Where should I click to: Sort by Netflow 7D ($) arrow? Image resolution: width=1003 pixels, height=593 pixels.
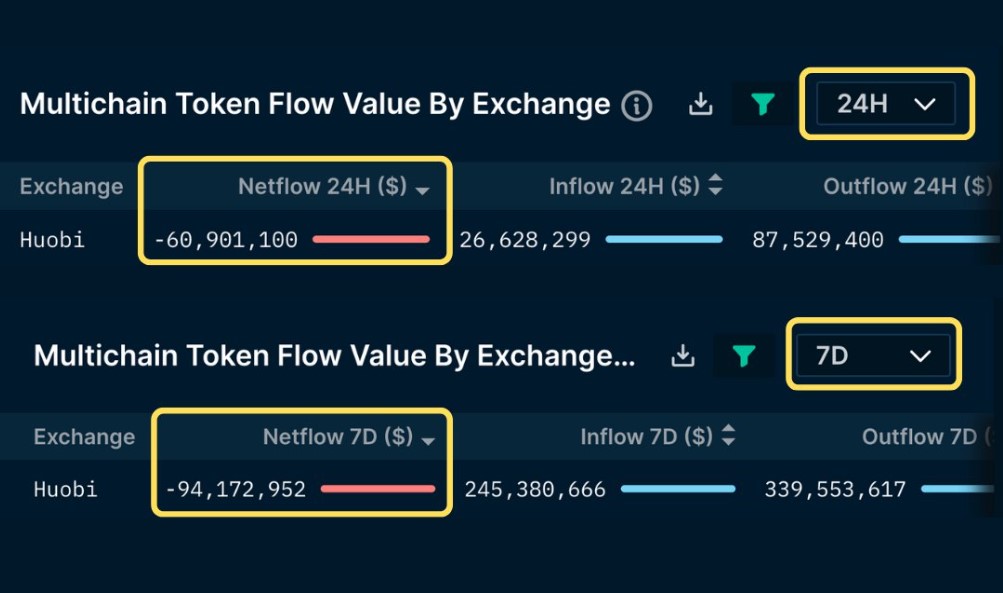click(x=429, y=441)
